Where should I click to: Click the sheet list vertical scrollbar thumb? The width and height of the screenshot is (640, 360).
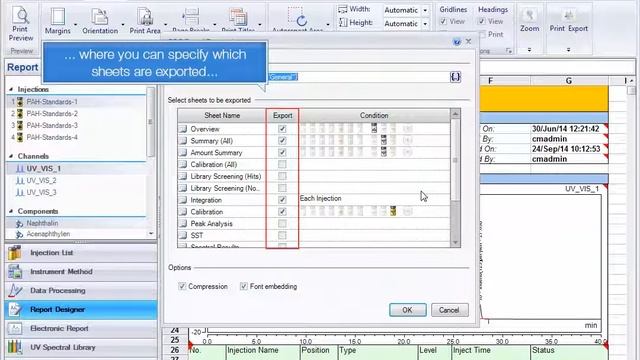[x=456, y=159]
